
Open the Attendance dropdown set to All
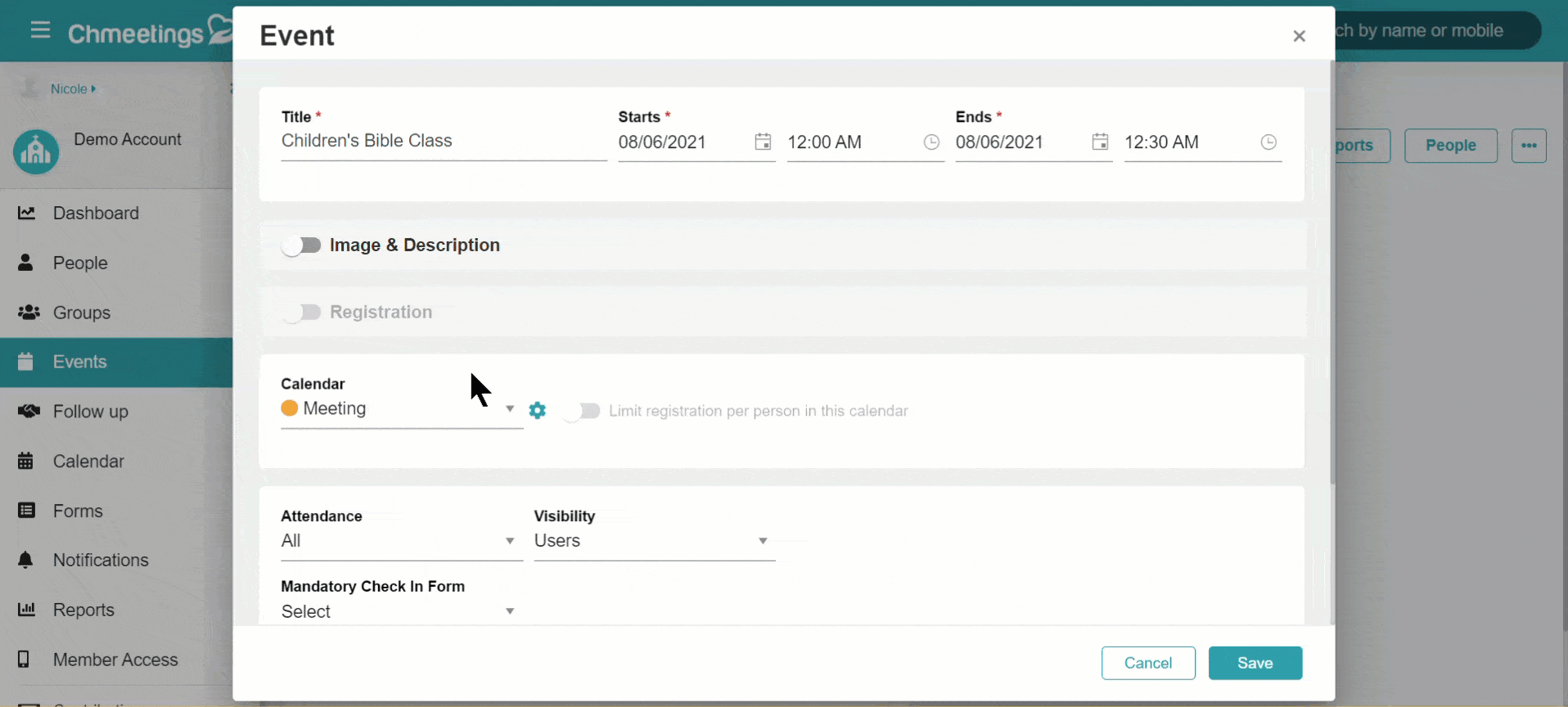[402, 541]
